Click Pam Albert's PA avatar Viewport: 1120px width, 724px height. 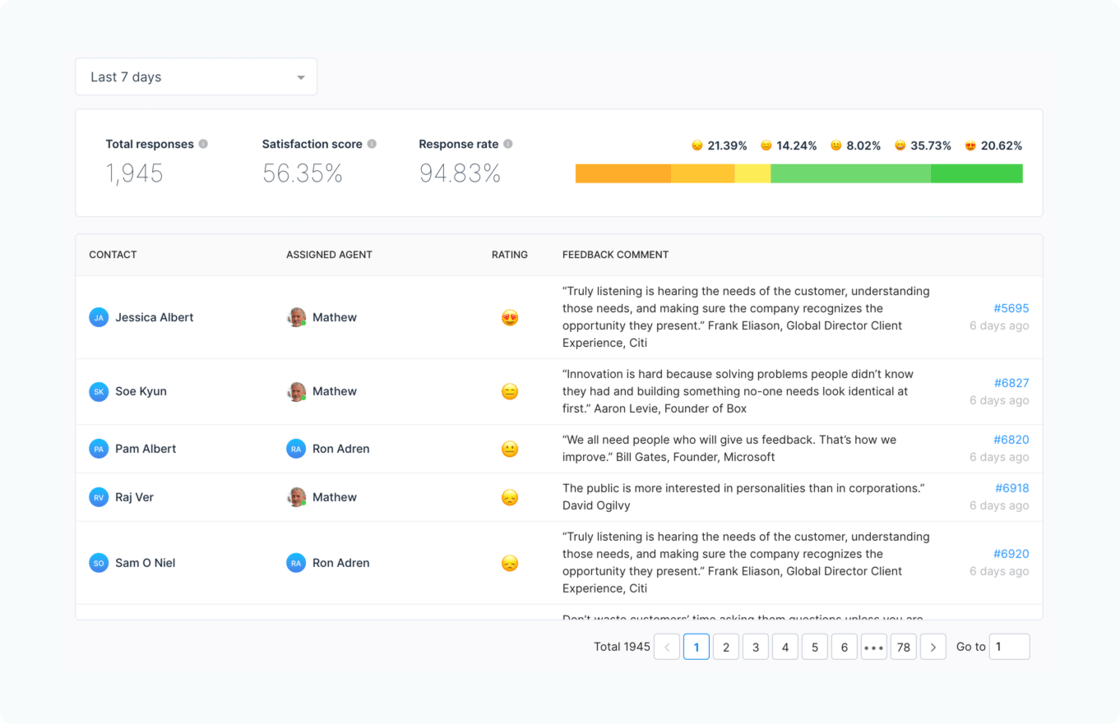tap(99, 448)
